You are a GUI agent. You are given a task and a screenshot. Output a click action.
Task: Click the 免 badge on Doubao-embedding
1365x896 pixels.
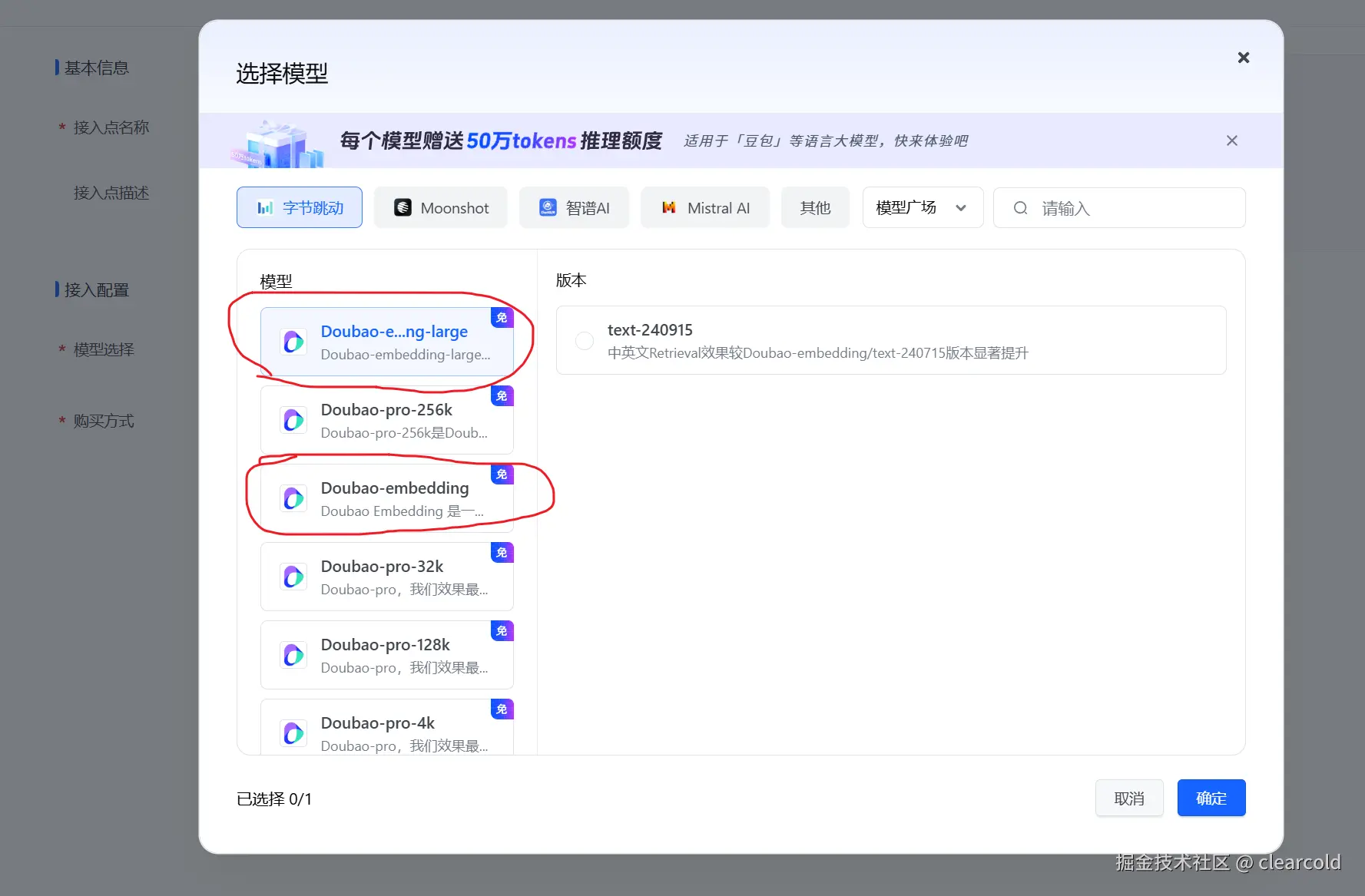502,474
